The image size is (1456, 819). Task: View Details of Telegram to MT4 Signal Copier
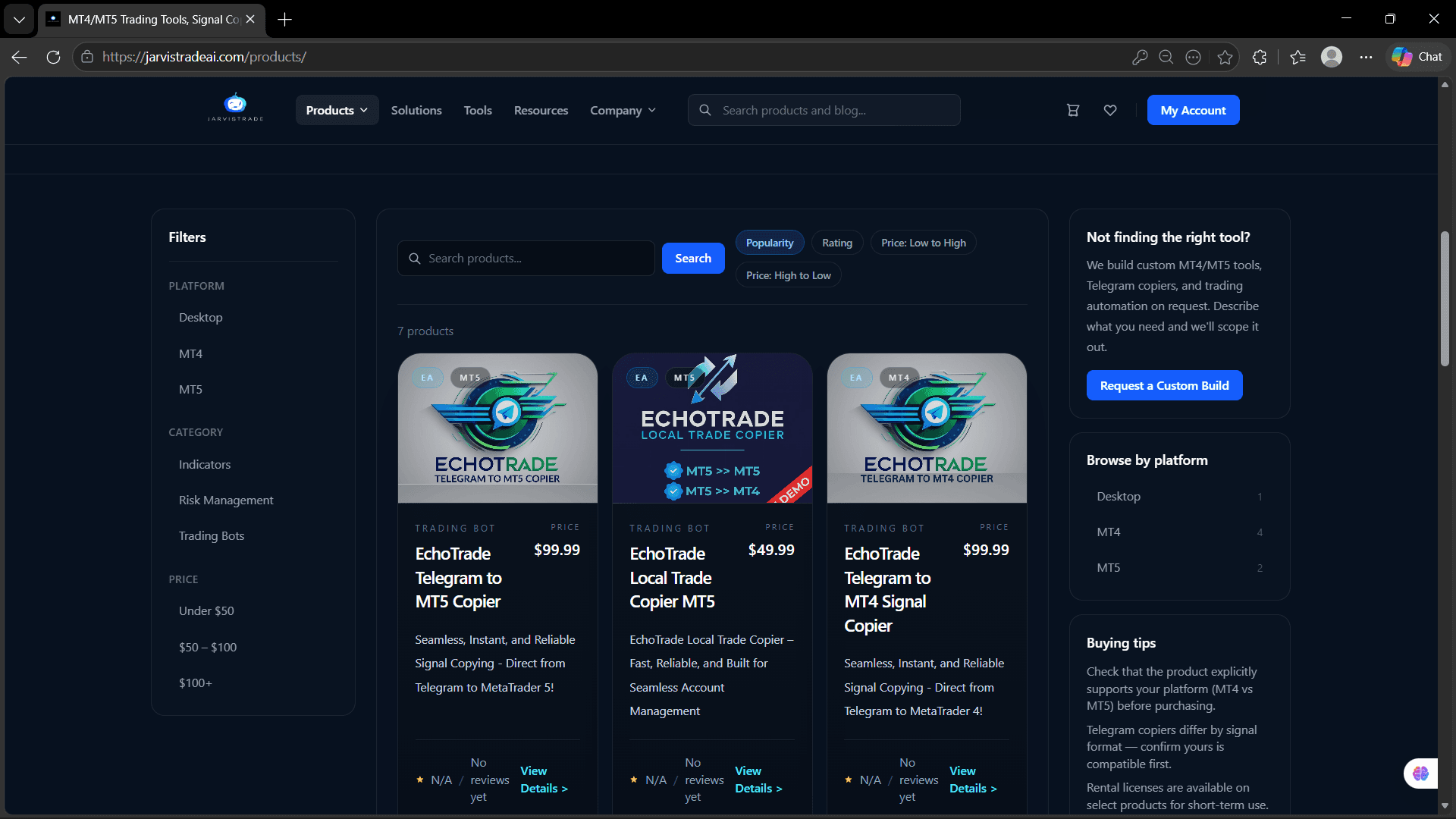pos(973,780)
